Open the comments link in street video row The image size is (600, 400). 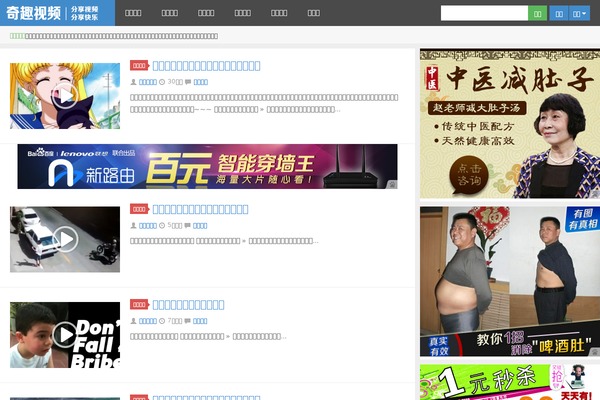click(x=200, y=225)
